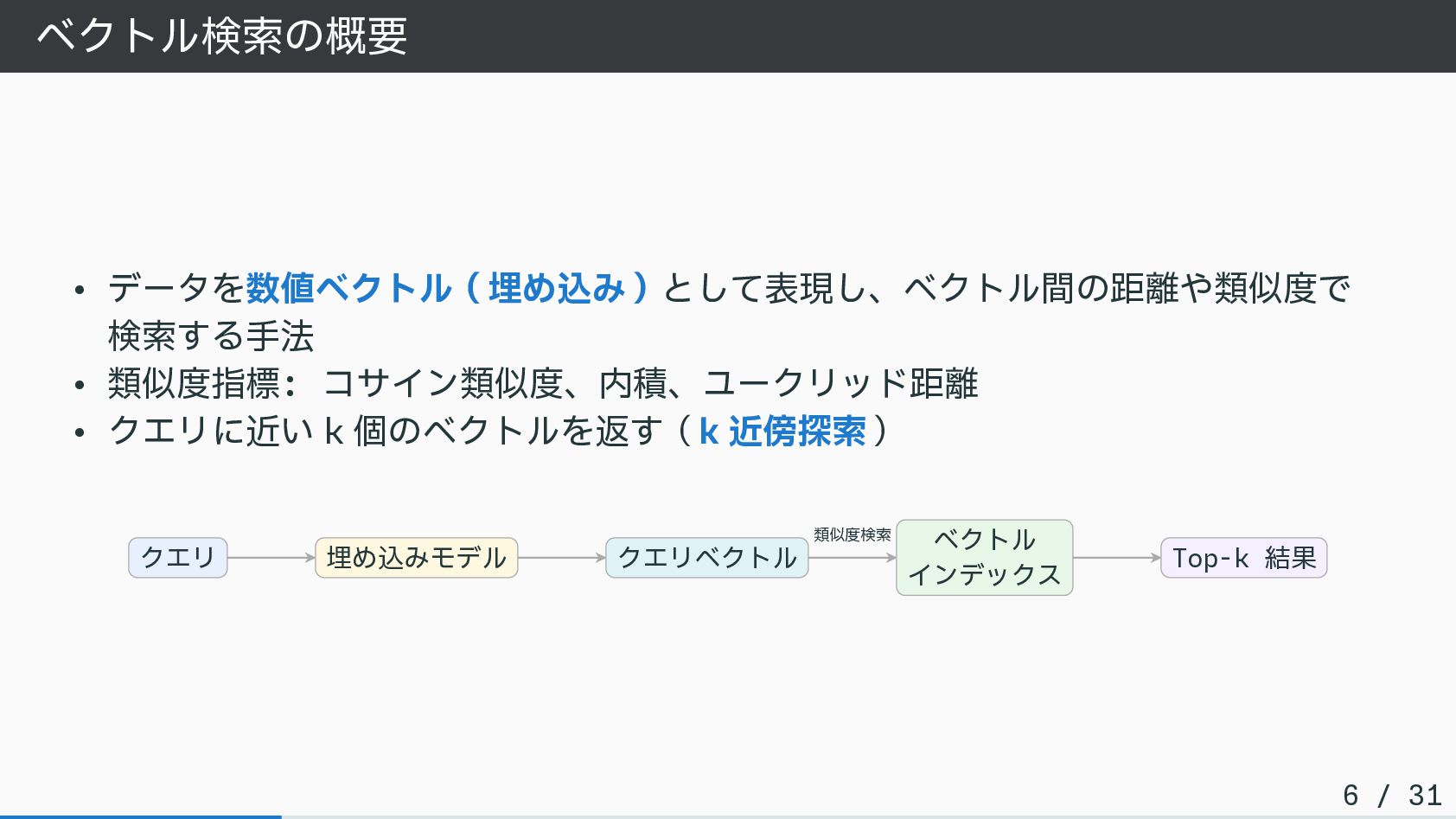This screenshot has width=1456, height=819.
Task: Click the slide title ベクトル検索の概要
Action: (221, 35)
